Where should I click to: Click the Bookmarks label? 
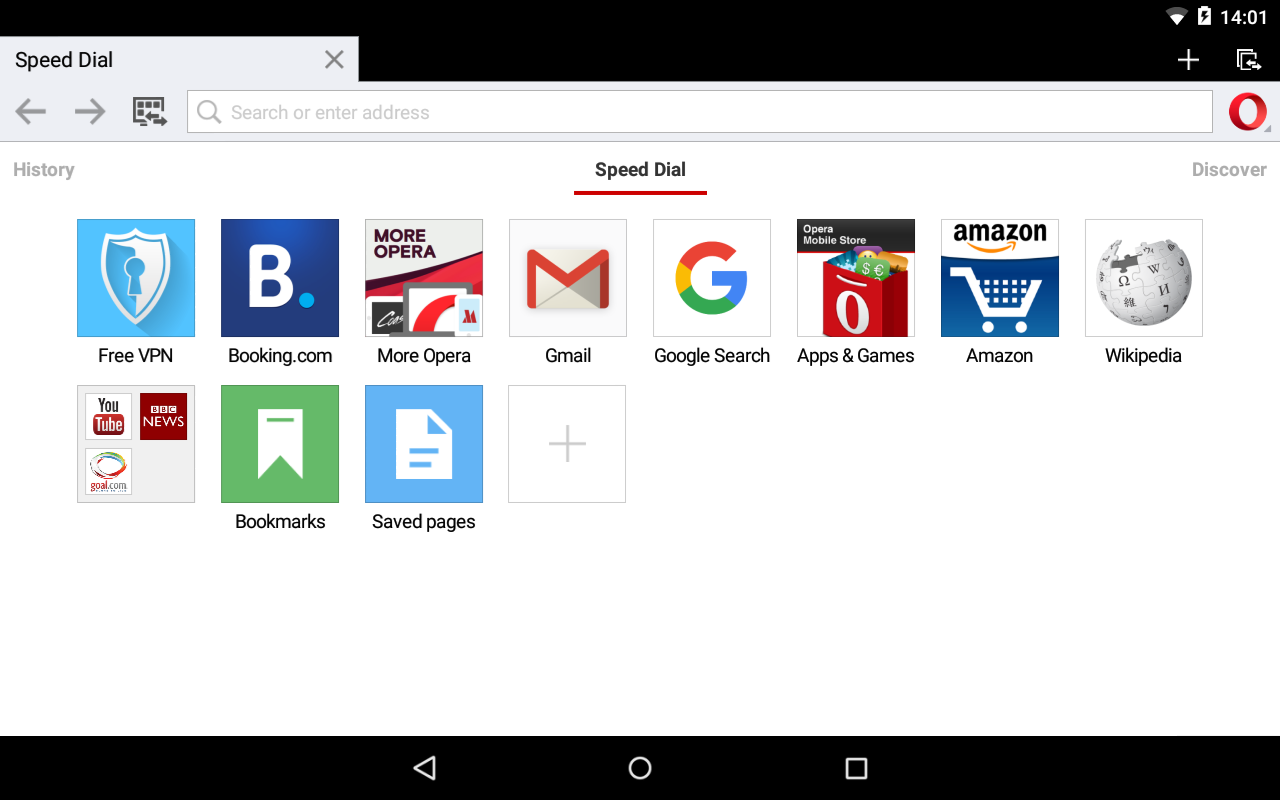point(280,522)
